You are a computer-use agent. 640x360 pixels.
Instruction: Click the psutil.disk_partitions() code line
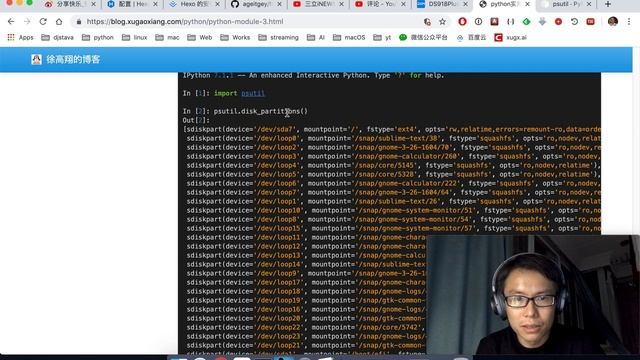click(x=260, y=111)
